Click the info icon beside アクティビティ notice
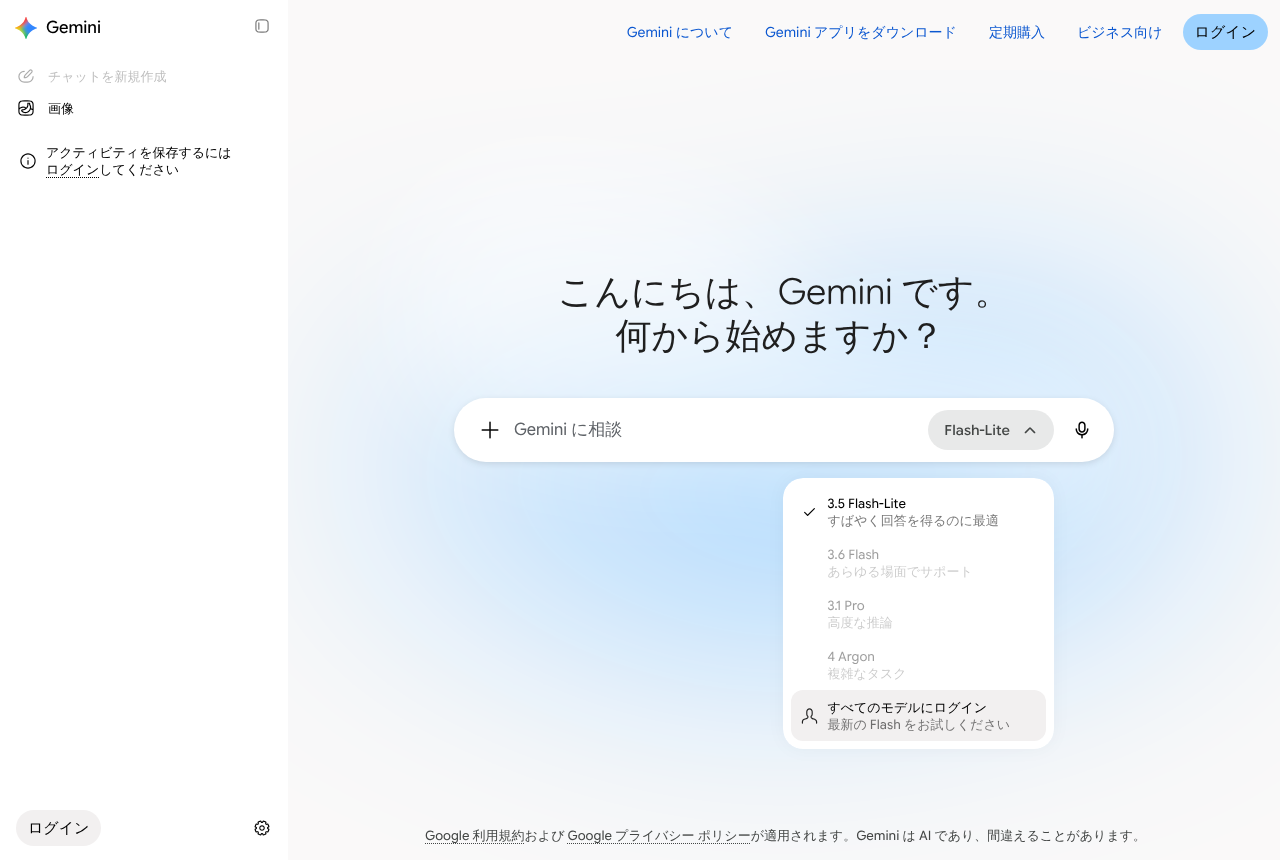This screenshot has width=1280, height=860. click(x=28, y=161)
